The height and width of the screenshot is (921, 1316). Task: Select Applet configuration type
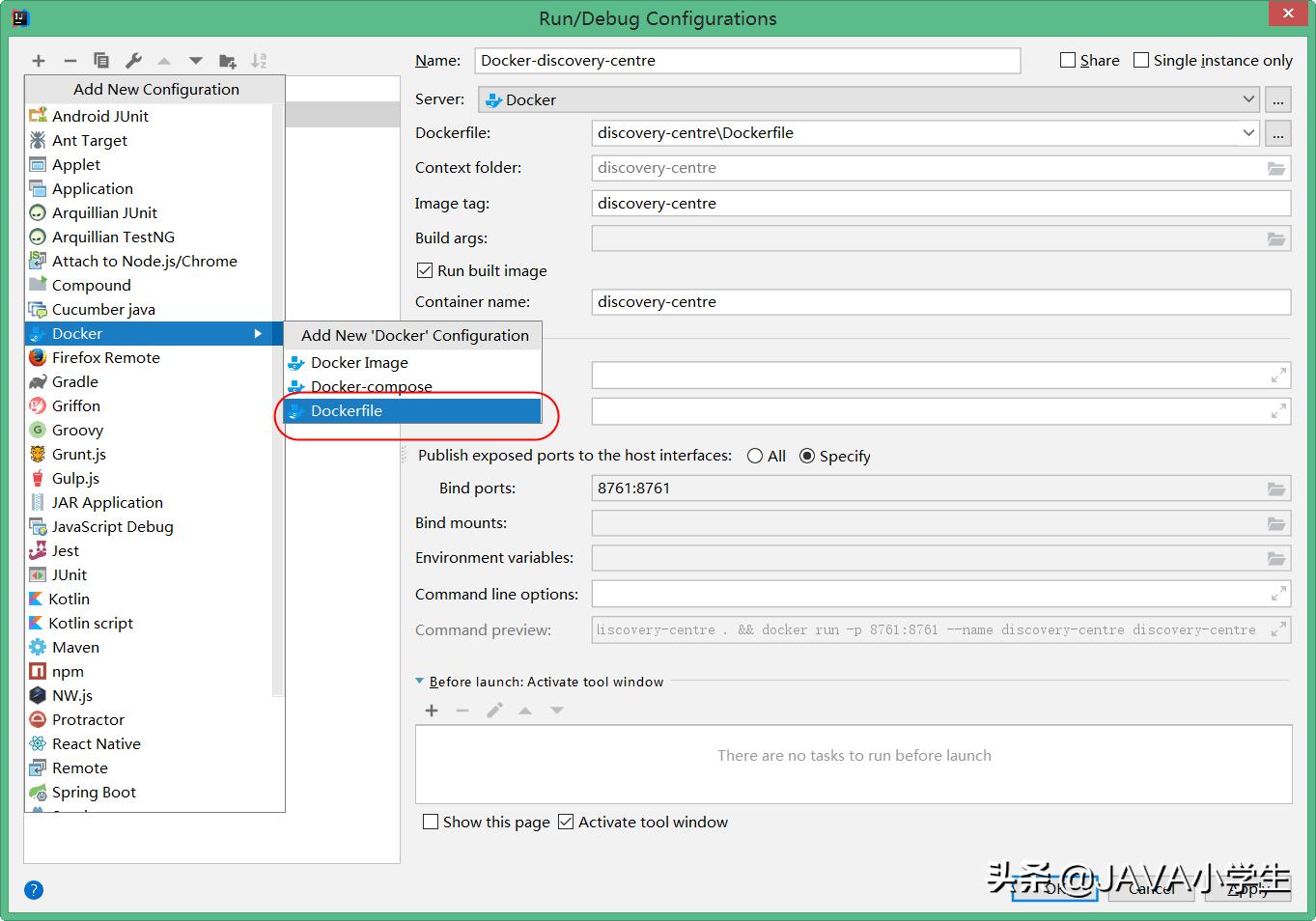[149, 165]
